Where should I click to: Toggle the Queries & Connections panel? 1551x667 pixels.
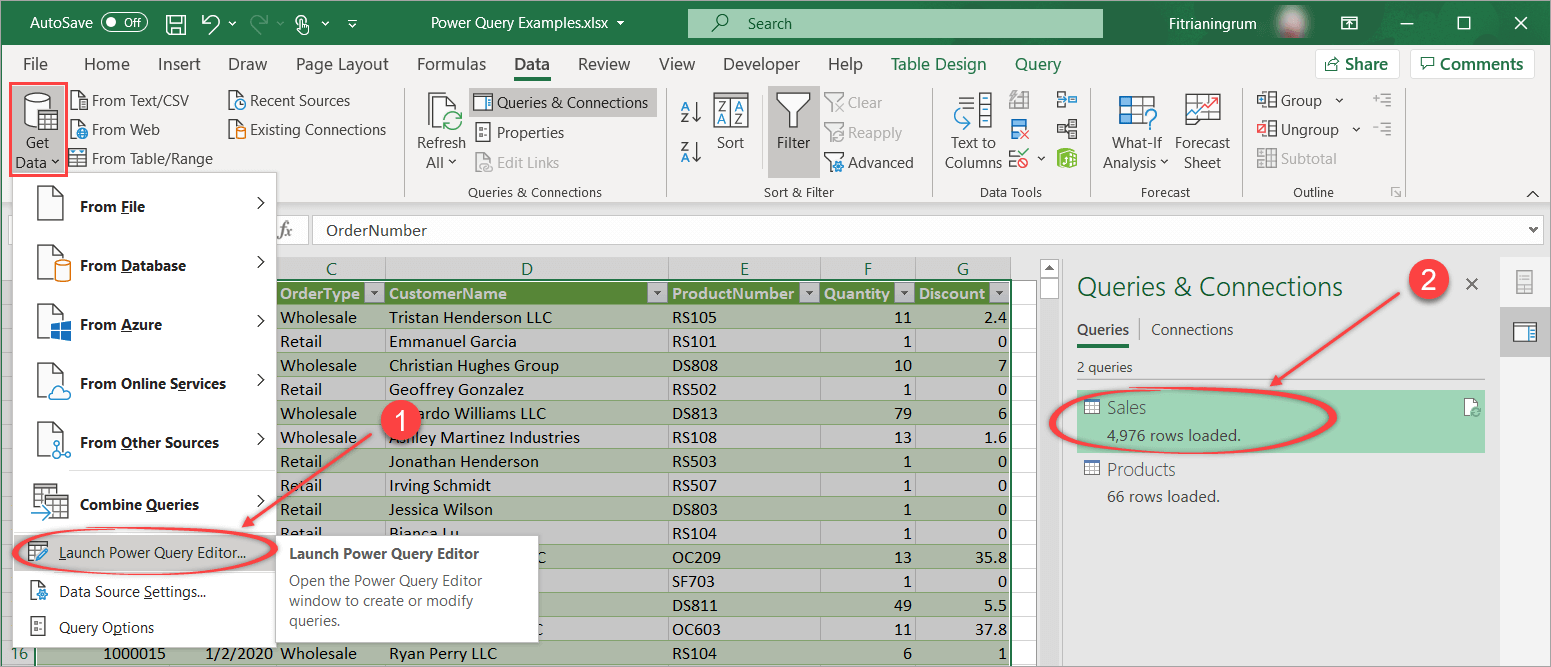[561, 102]
